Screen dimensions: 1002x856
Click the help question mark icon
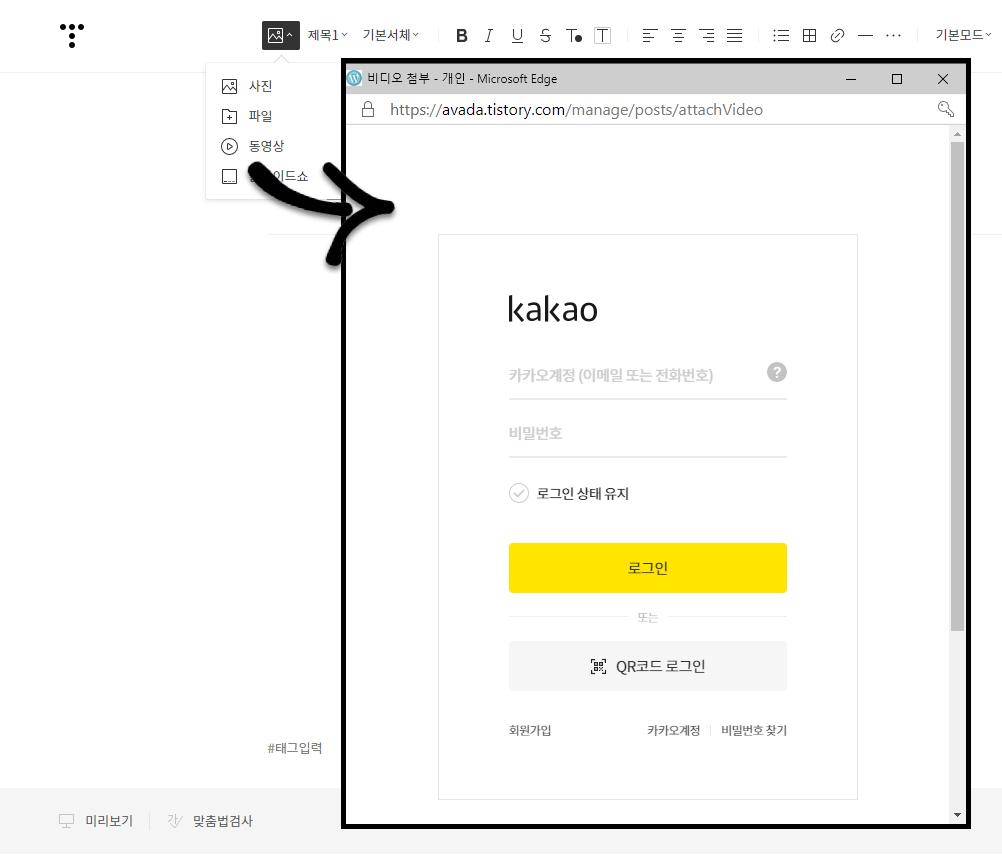[776, 372]
